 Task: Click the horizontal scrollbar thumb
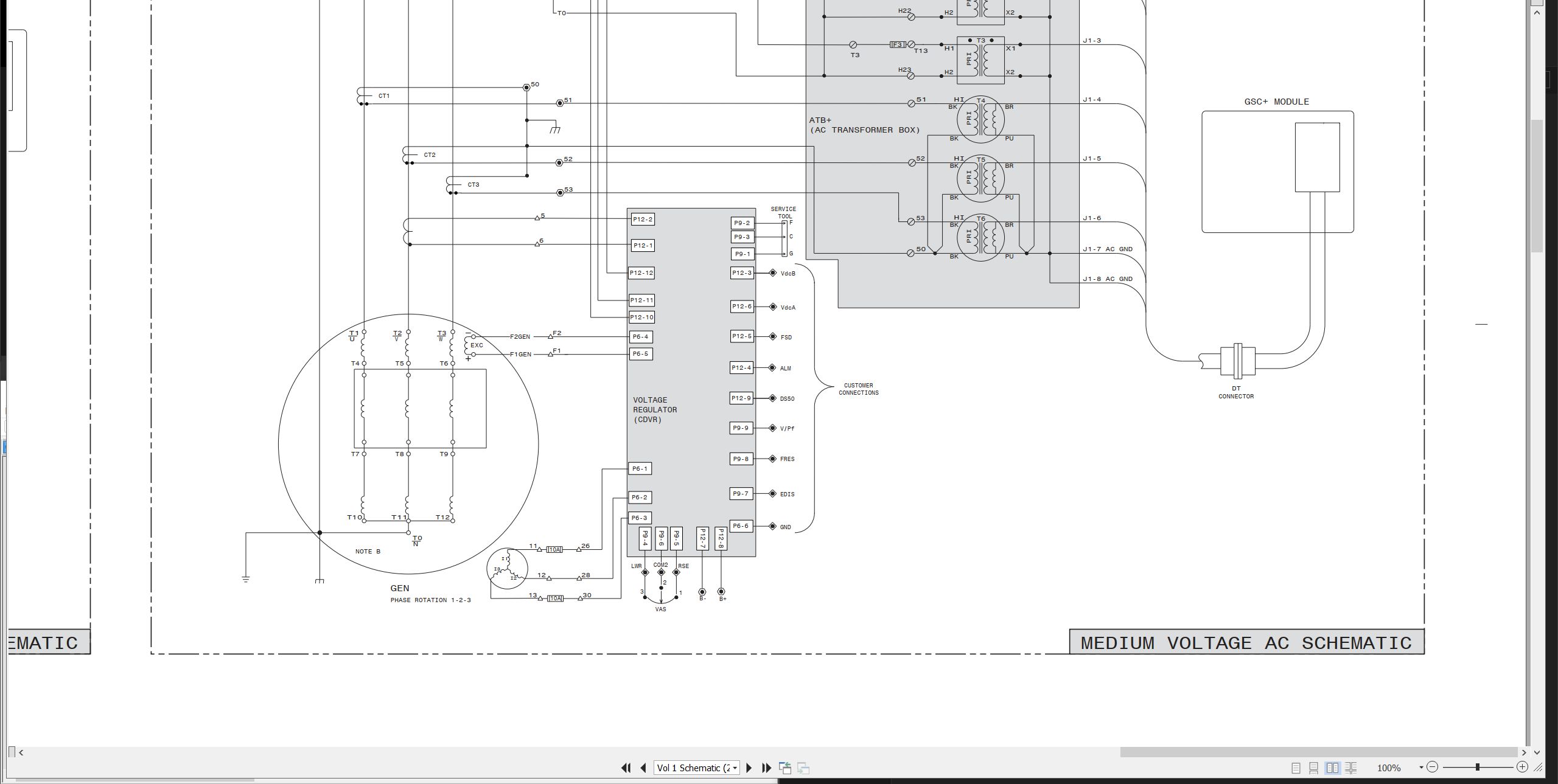[x=1319, y=752]
